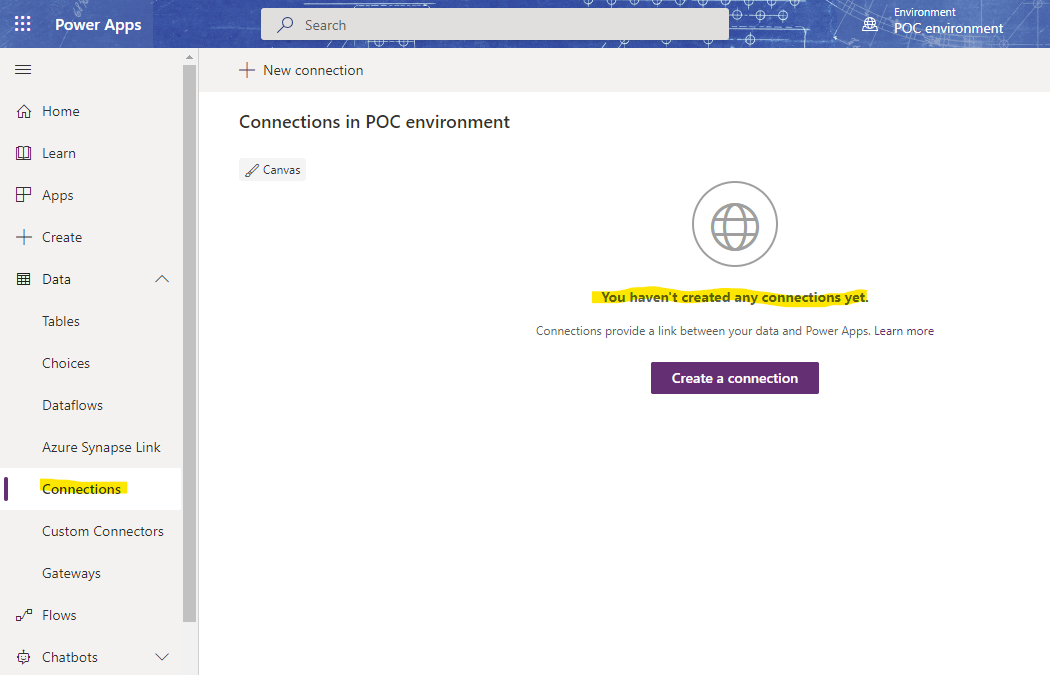Collapse the Data section chevron
This screenshot has width=1050, height=675.
pyautogui.click(x=161, y=278)
